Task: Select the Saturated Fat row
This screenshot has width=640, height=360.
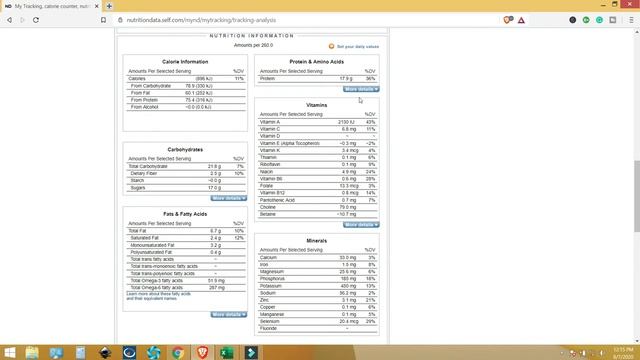Action: point(186,238)
